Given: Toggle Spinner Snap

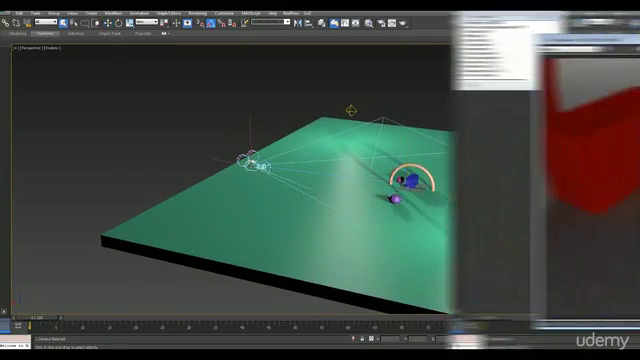Looking at the screenshot, I should pyautogui.click(x=232, y=23).
